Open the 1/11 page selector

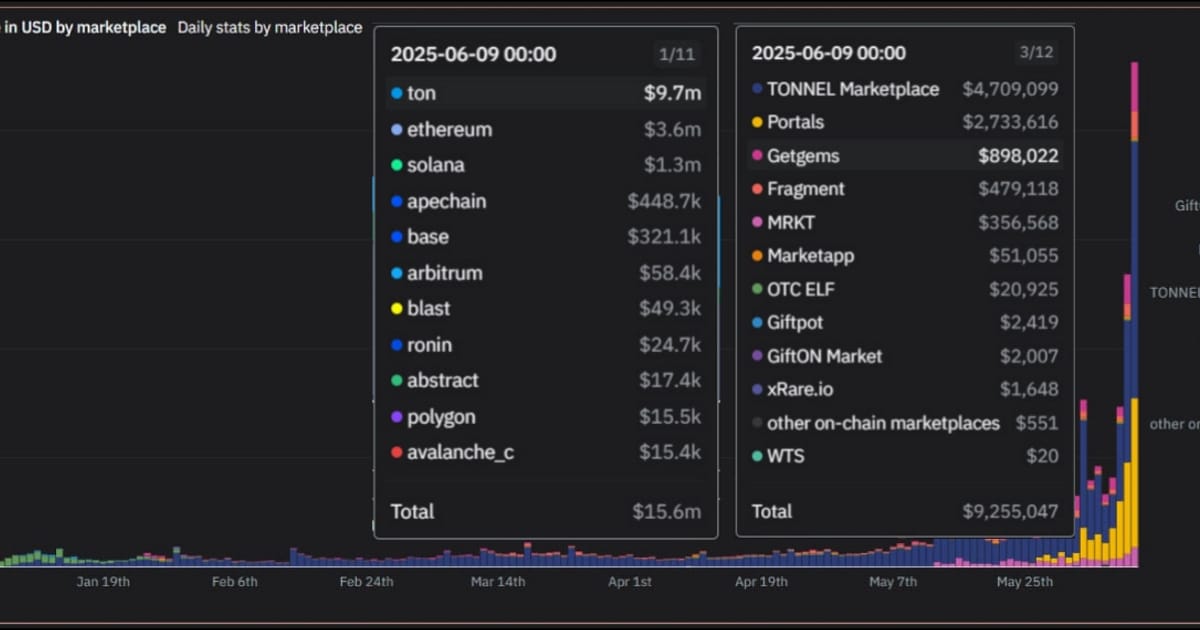(678, 54)
